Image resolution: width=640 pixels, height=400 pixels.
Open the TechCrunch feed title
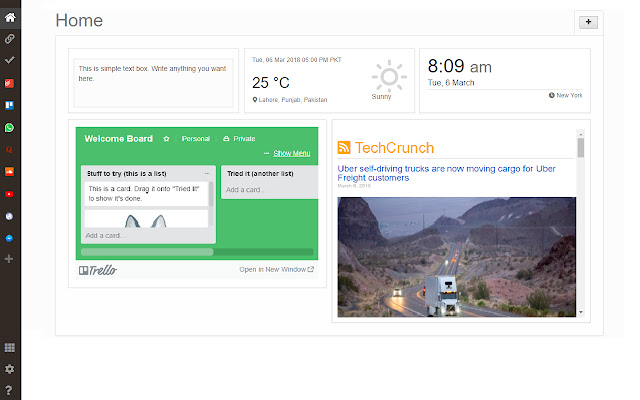pos(394,148)
